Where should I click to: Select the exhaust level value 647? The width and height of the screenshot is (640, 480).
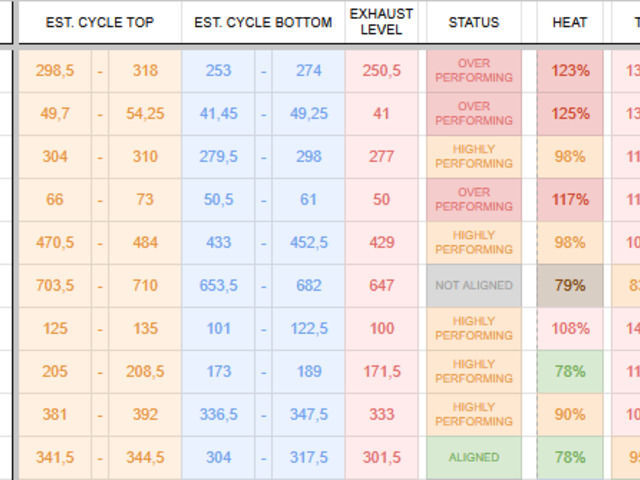[381, 286]
